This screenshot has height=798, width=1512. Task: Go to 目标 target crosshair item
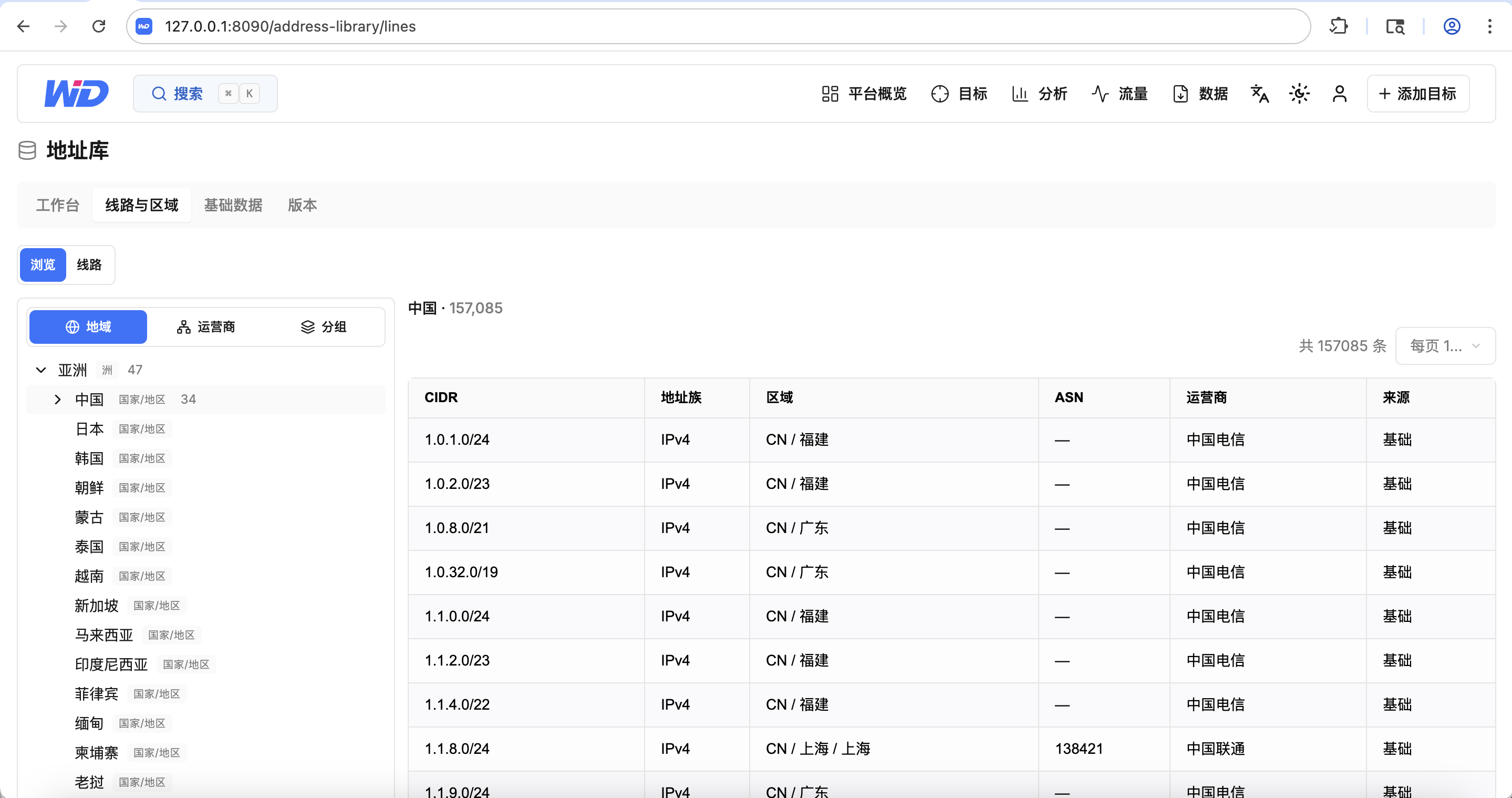point(959,94)
